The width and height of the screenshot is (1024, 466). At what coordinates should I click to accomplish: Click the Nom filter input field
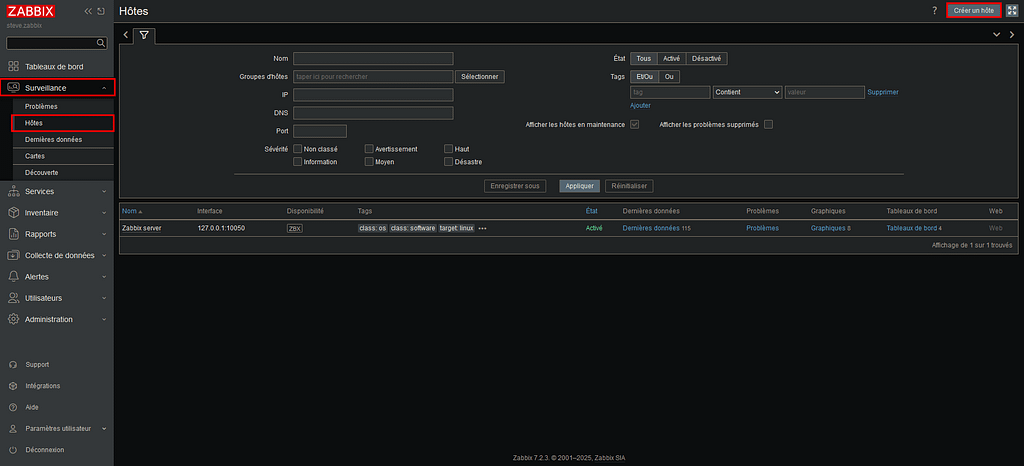[373, 59]
